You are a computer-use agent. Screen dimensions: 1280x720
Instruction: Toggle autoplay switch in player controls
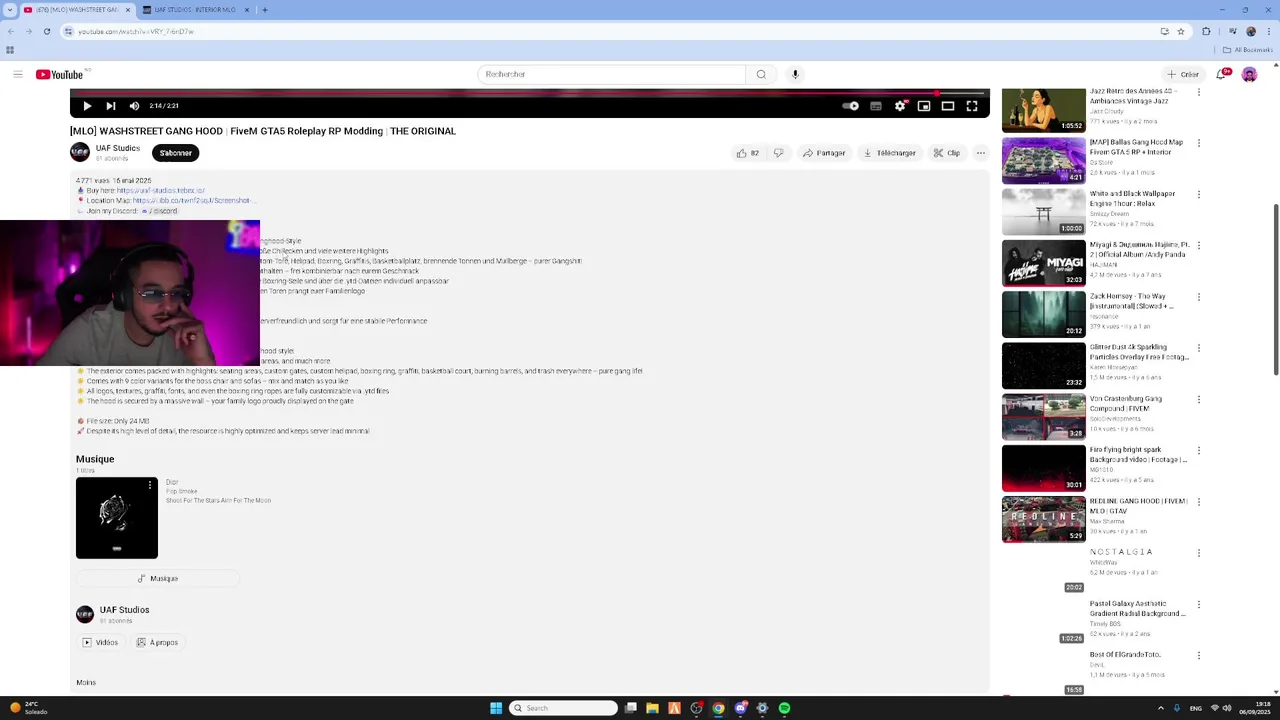(850, 106)
